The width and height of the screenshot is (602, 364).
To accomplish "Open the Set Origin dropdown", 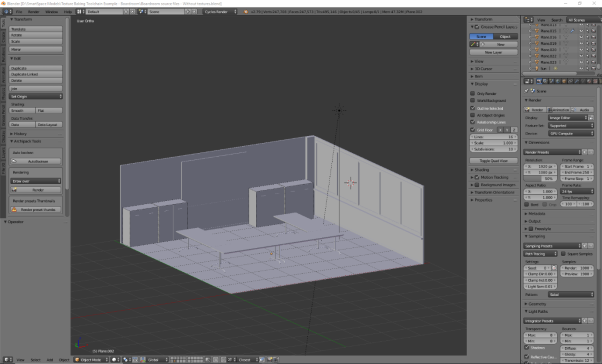I will [x=36, y=96].
